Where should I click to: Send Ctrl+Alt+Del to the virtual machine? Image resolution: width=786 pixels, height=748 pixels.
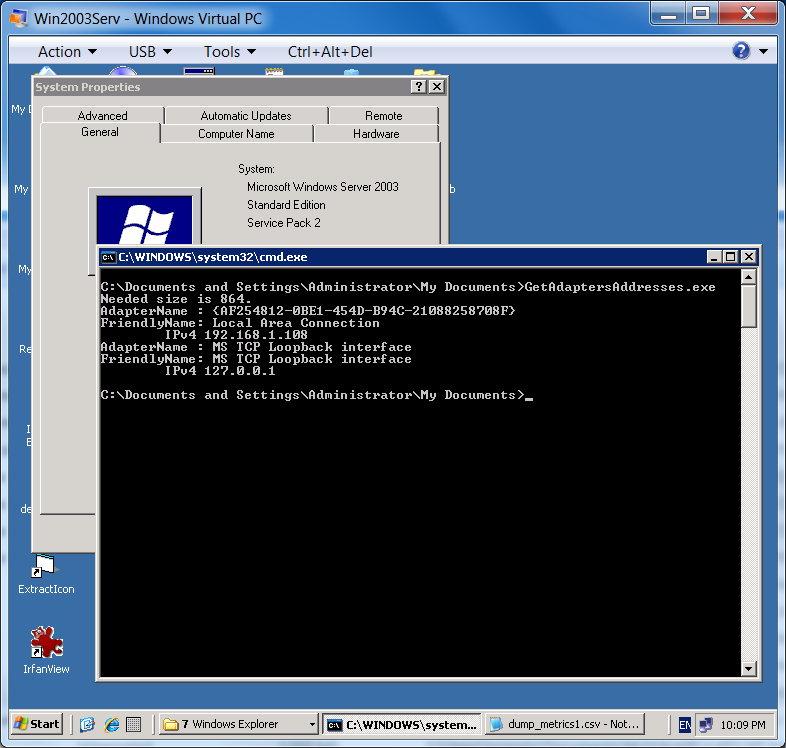click(330, 52)
